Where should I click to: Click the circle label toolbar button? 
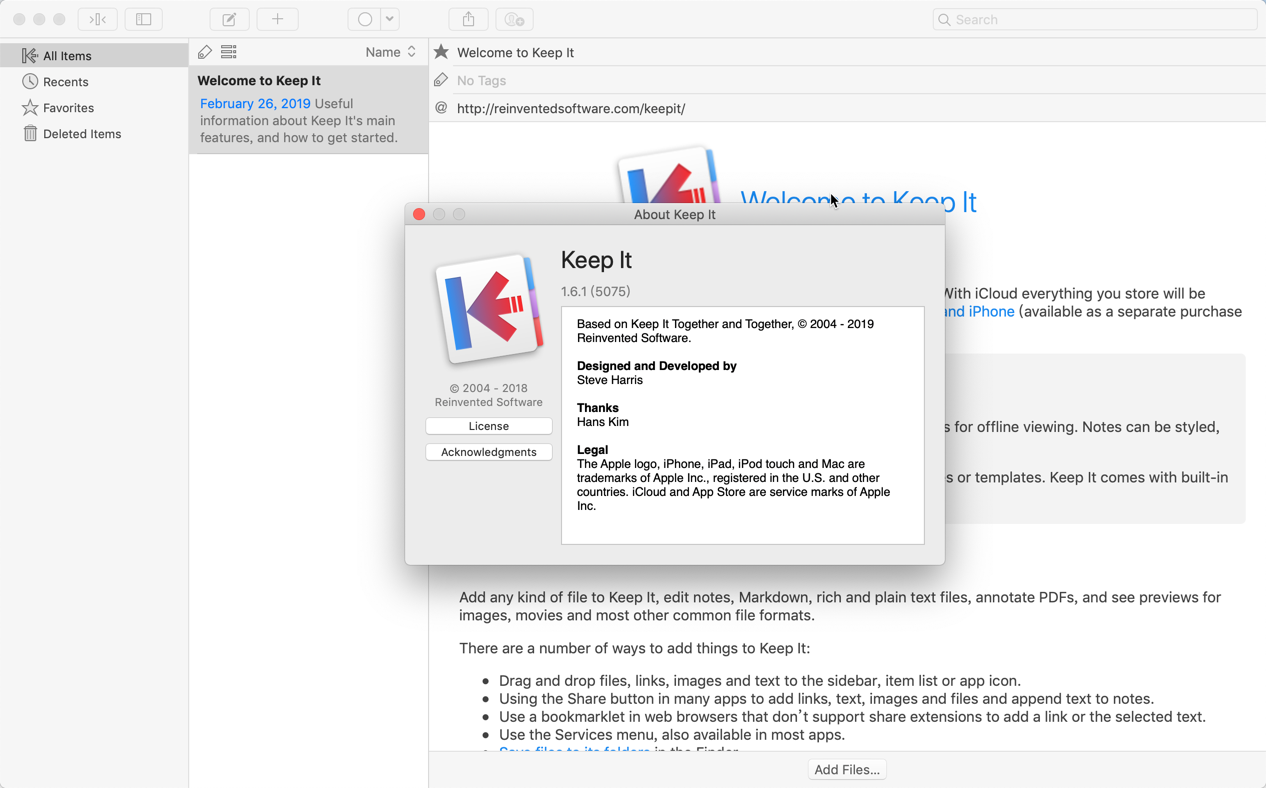pyautogui.click(x=364, y=19)
